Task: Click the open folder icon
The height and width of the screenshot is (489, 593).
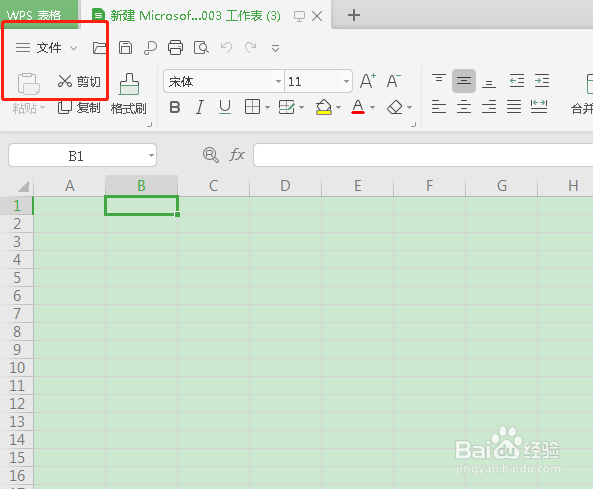Action: (99, 48)
